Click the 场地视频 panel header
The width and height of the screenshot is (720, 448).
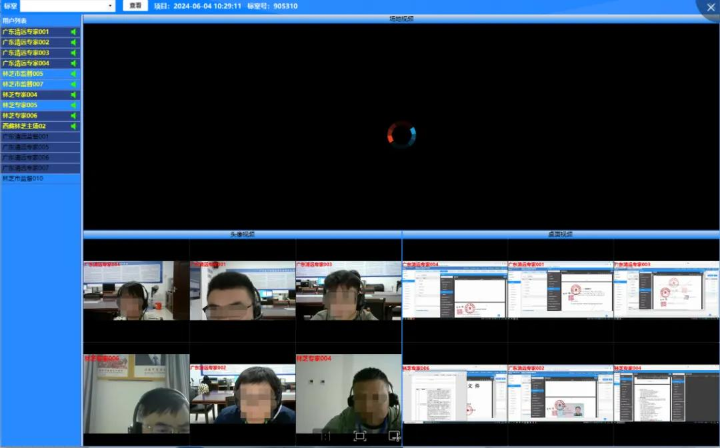[x=401, y=19]
